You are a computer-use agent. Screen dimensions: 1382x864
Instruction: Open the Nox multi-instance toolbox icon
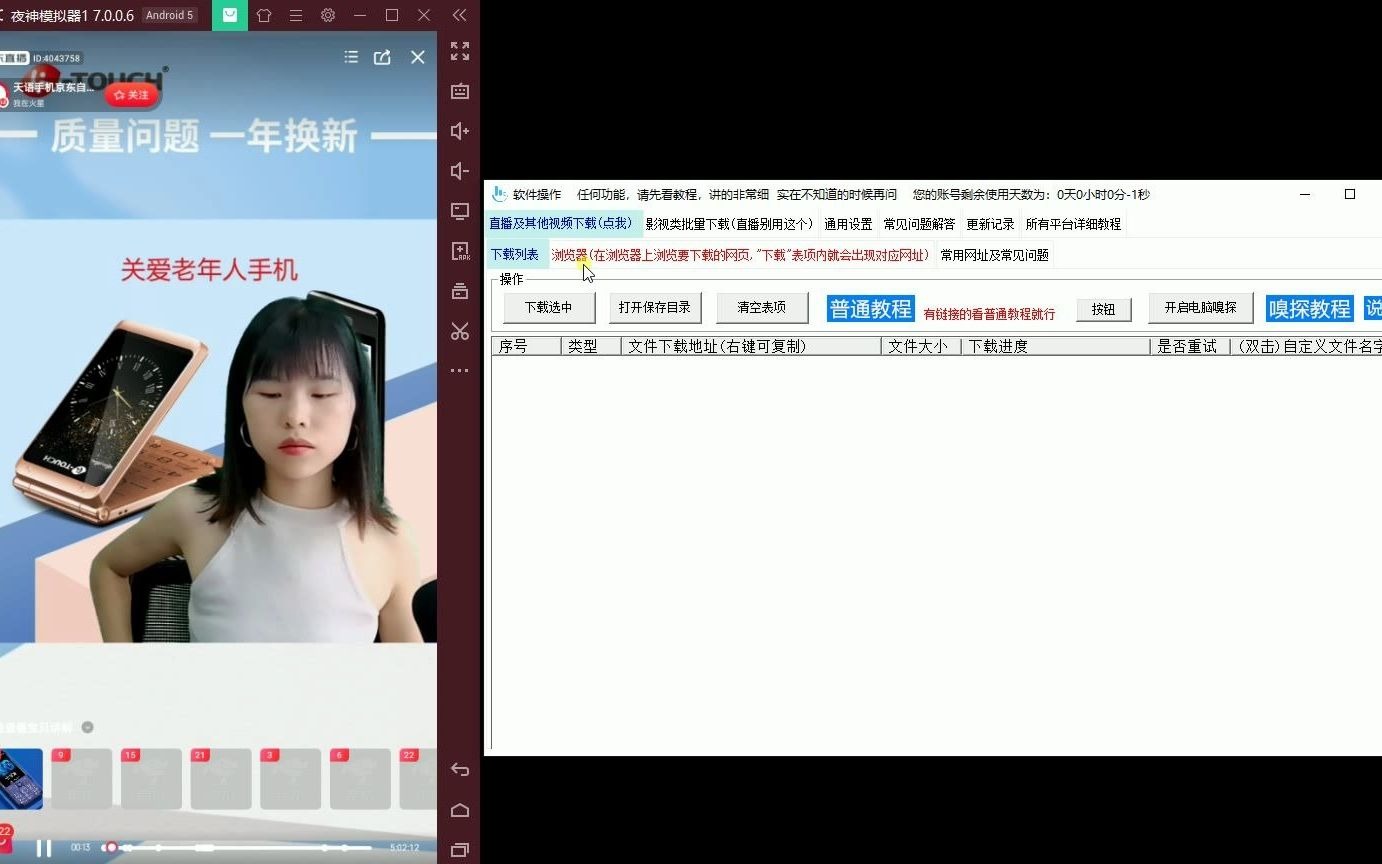[460, 291]
